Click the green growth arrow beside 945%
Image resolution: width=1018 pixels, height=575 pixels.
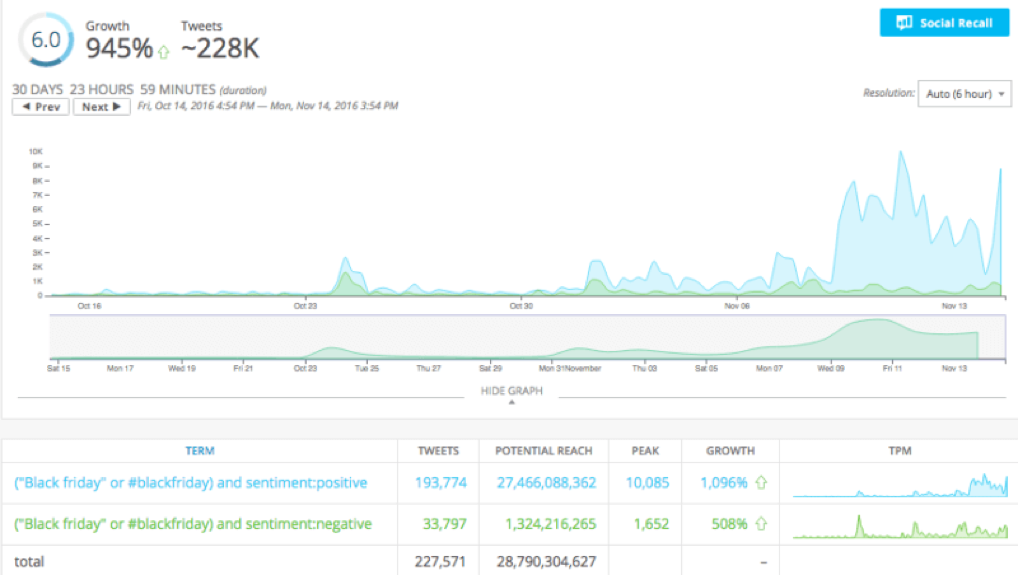tap(164, 49)
